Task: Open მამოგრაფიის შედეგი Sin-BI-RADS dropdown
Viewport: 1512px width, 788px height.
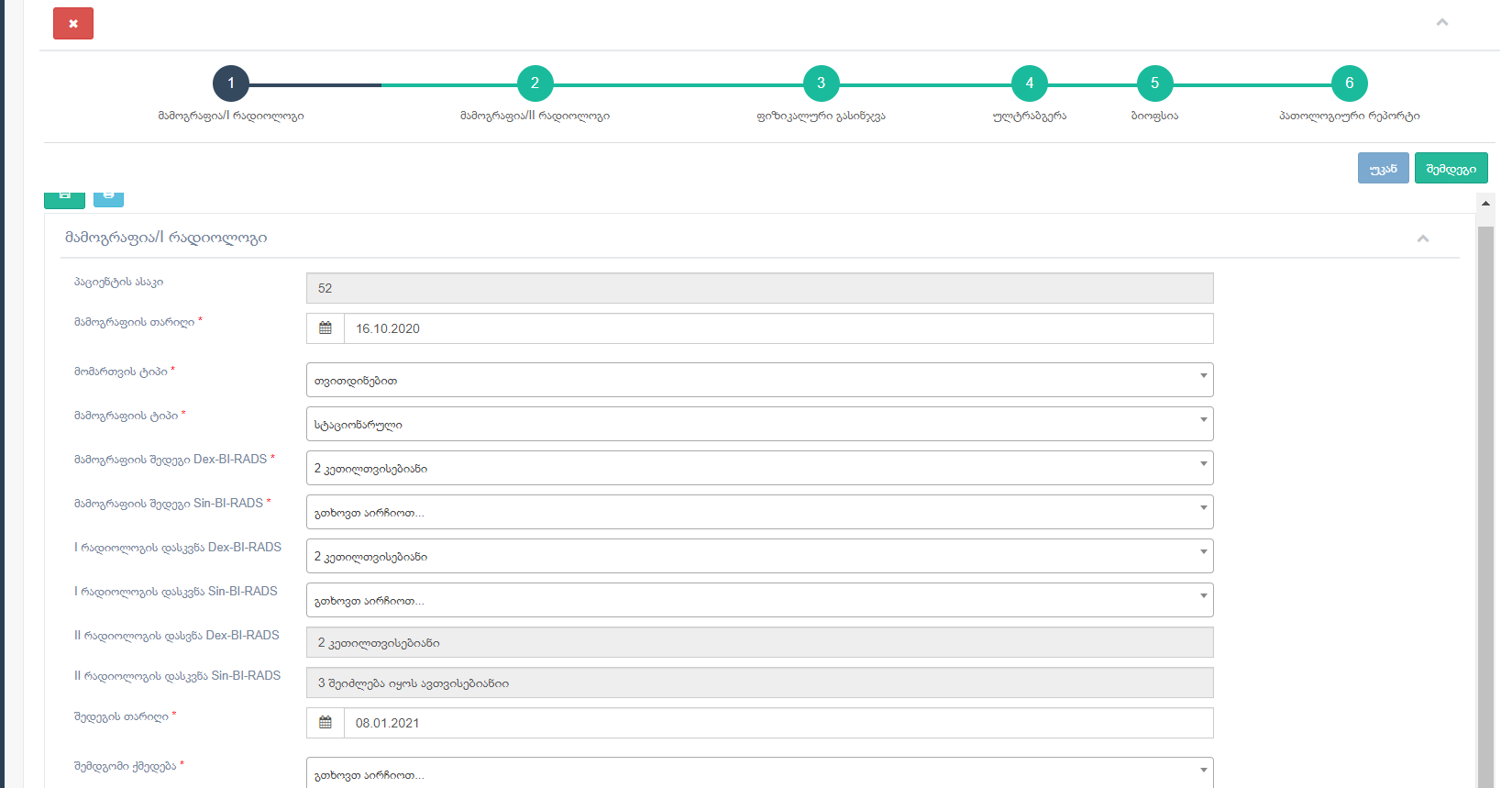Action: tap(759, 512)
